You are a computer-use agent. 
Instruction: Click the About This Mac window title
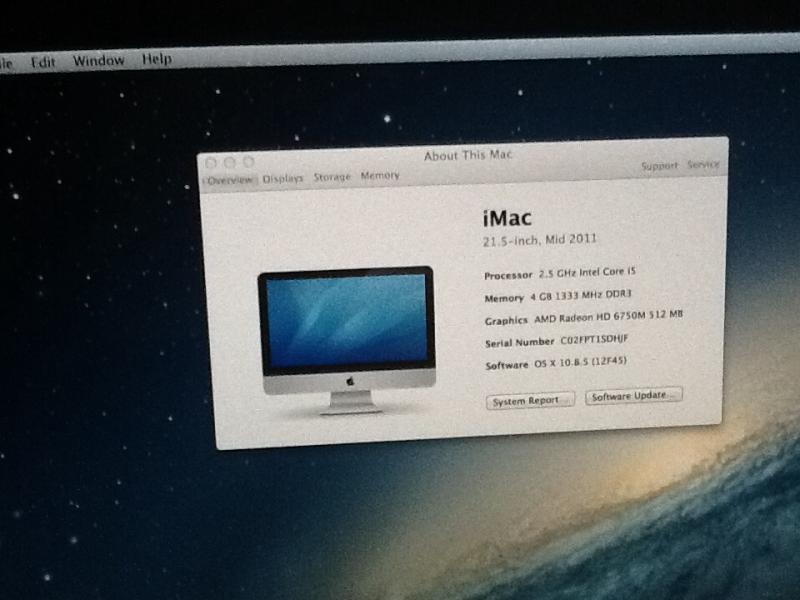[x=468, y=155]
